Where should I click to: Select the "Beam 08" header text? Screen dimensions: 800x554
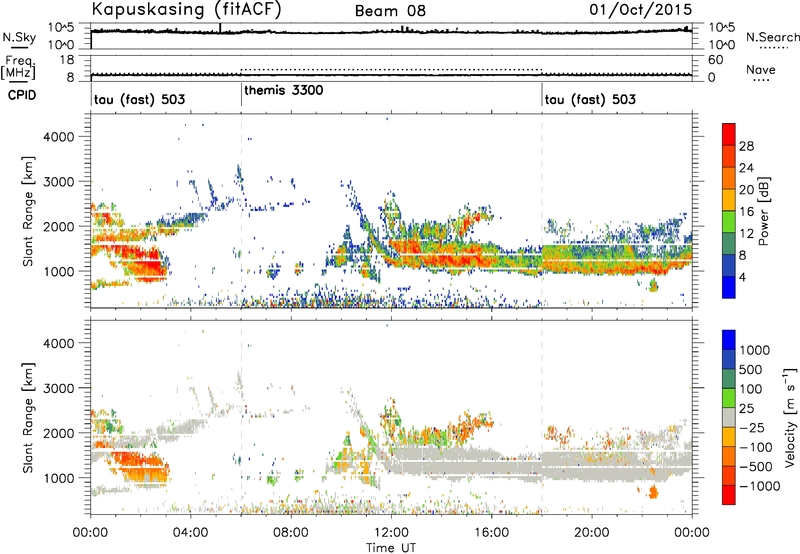tap(390, 11)
